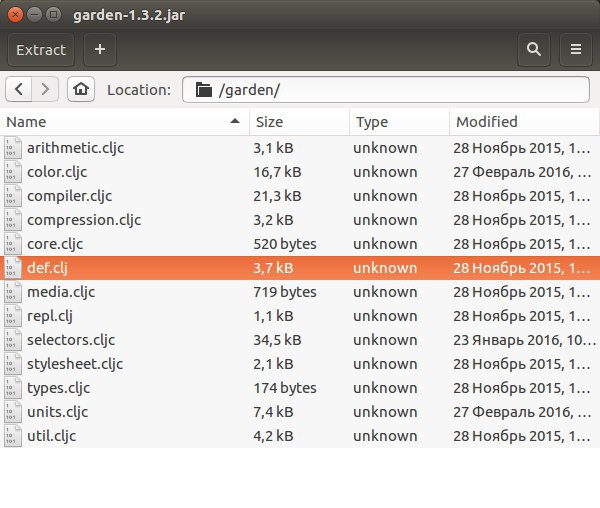Image resolution: width=600 pixels, height=508 pixels.
Task: Sort by the Type column header
Action: pos(399,122)
